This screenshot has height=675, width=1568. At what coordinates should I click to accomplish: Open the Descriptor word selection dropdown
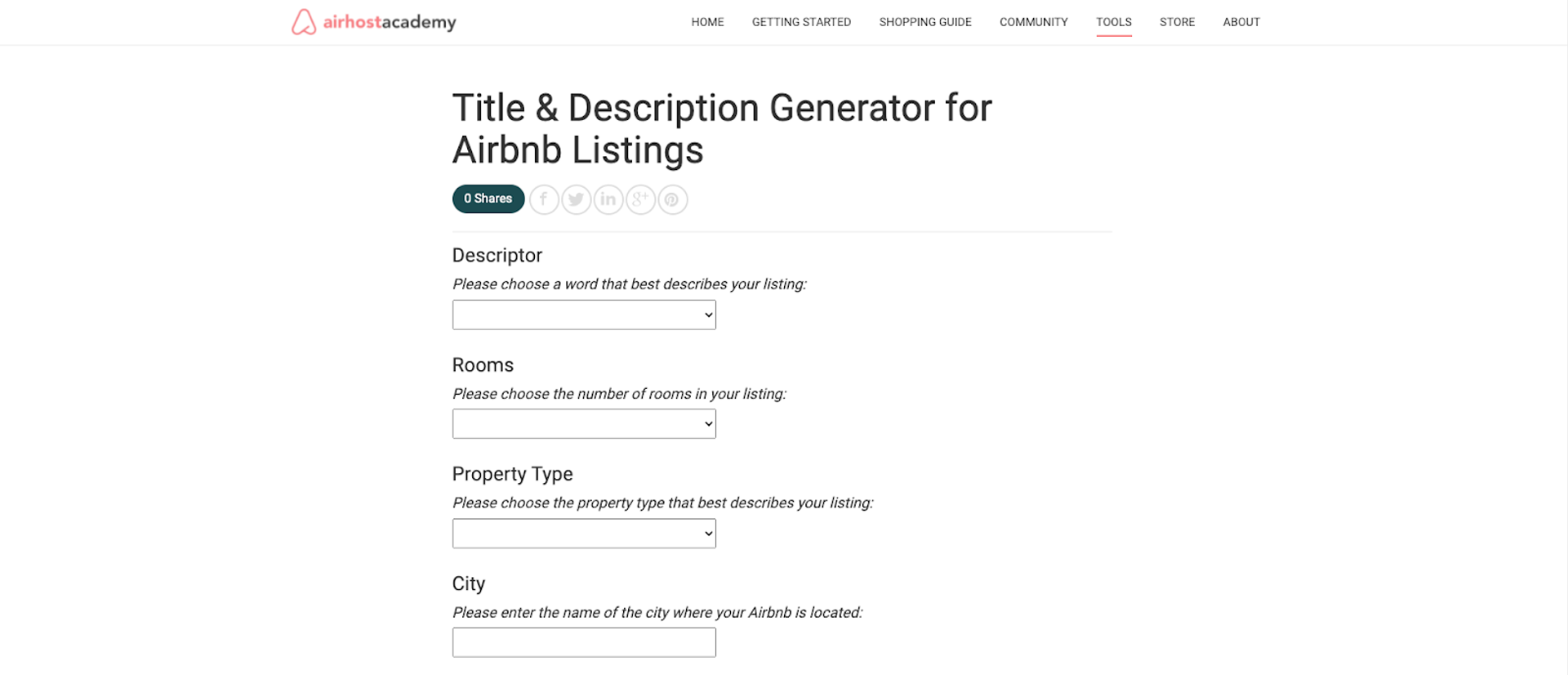(583, 314)
